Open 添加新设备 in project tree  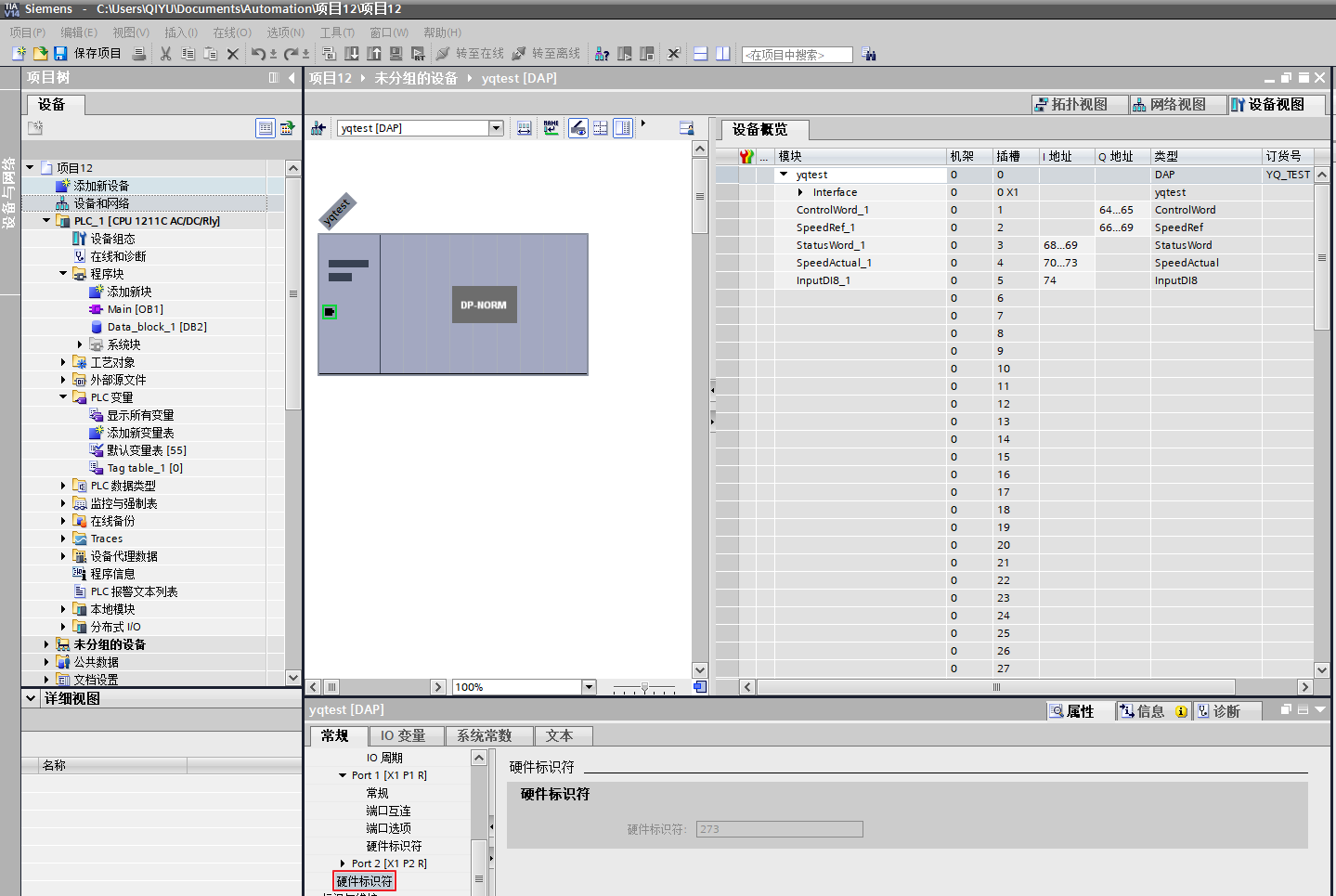(x=101, y=186)
